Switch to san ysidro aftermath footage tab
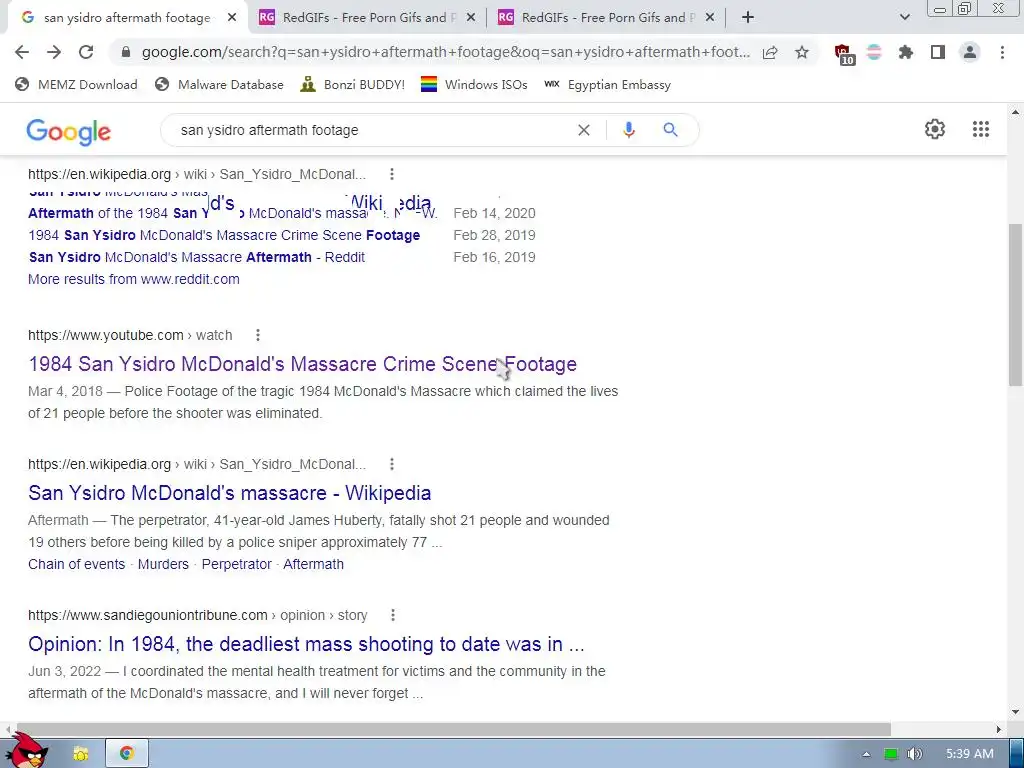 coord(127,18)
